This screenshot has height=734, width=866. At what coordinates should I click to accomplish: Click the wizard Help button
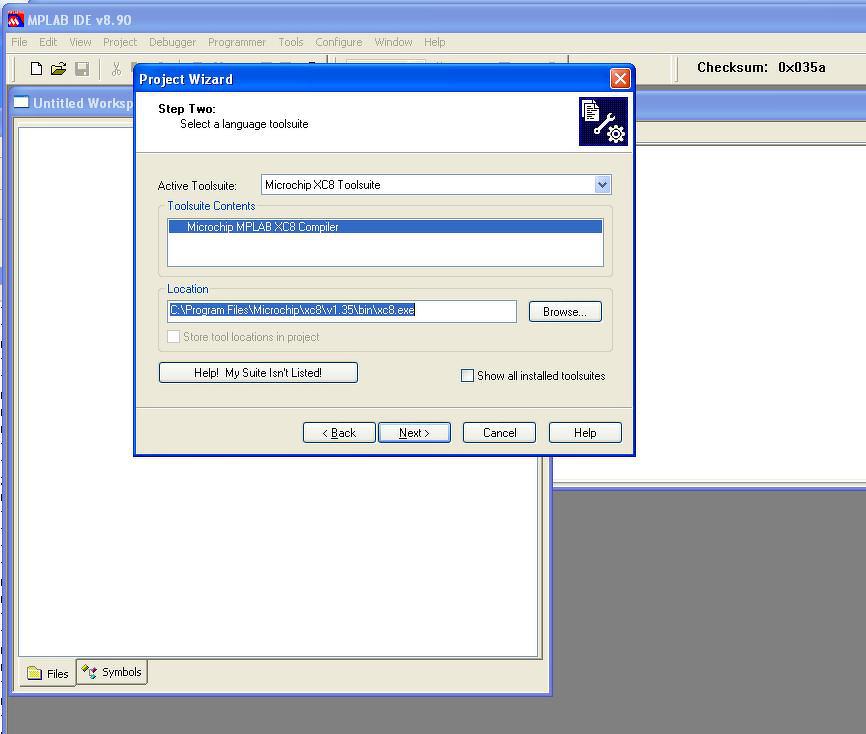[x=585, y=432]
